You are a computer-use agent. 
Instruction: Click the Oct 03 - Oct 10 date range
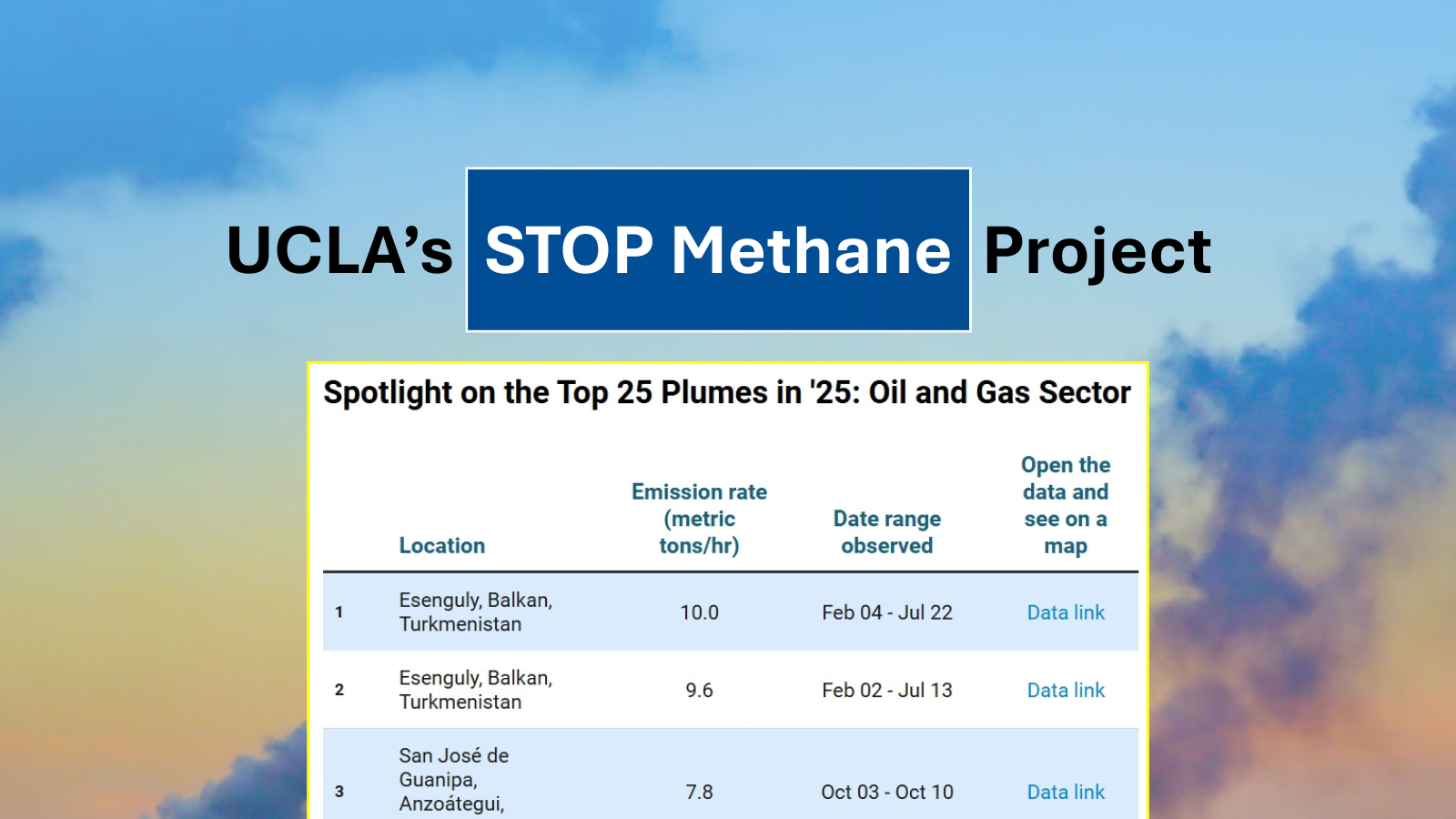(x=887, y=793)
